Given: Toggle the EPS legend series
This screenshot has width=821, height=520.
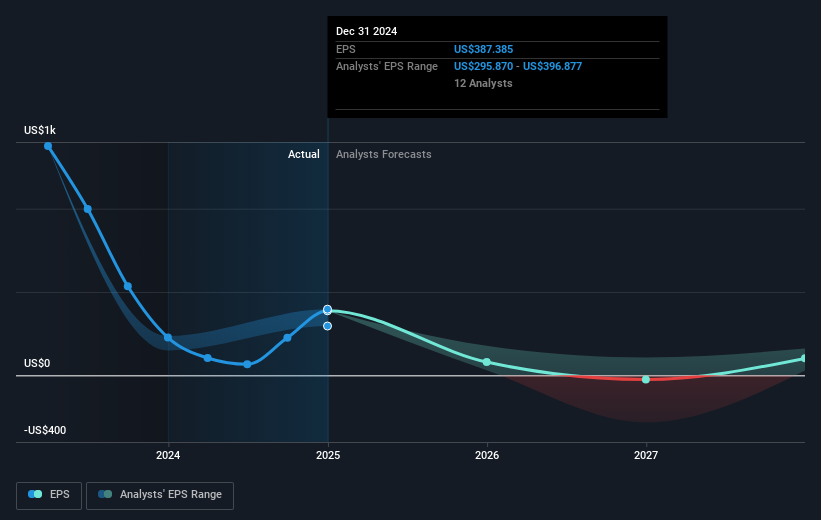Looking at the screenshot, I should click(x=49, y=495).
